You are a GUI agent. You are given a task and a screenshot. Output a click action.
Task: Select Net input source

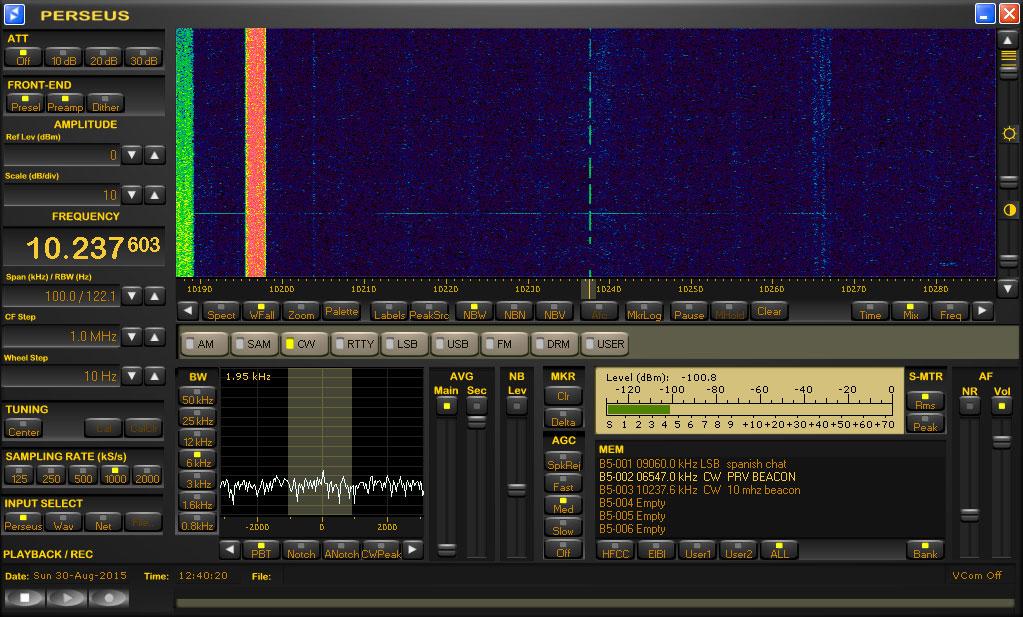pyautogui.click(x=103, y=522)
